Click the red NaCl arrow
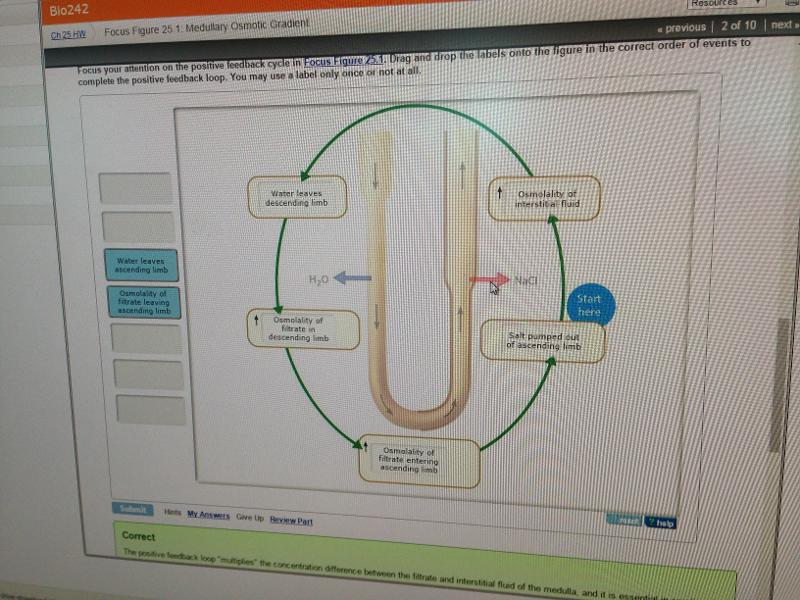 [x=489, y=280]
